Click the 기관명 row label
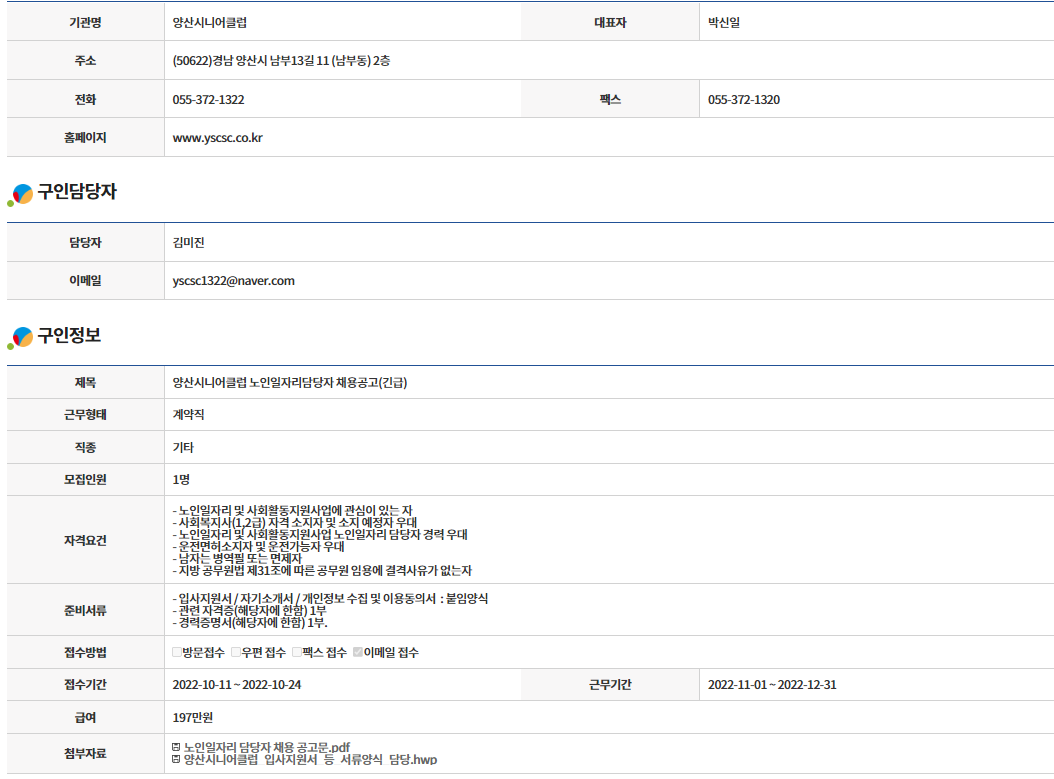The image size is (1054, 779). pos(85,23)
